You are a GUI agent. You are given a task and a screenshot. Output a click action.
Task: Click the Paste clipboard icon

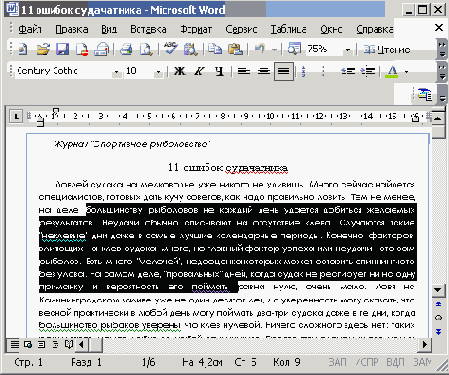pos(235,49)
